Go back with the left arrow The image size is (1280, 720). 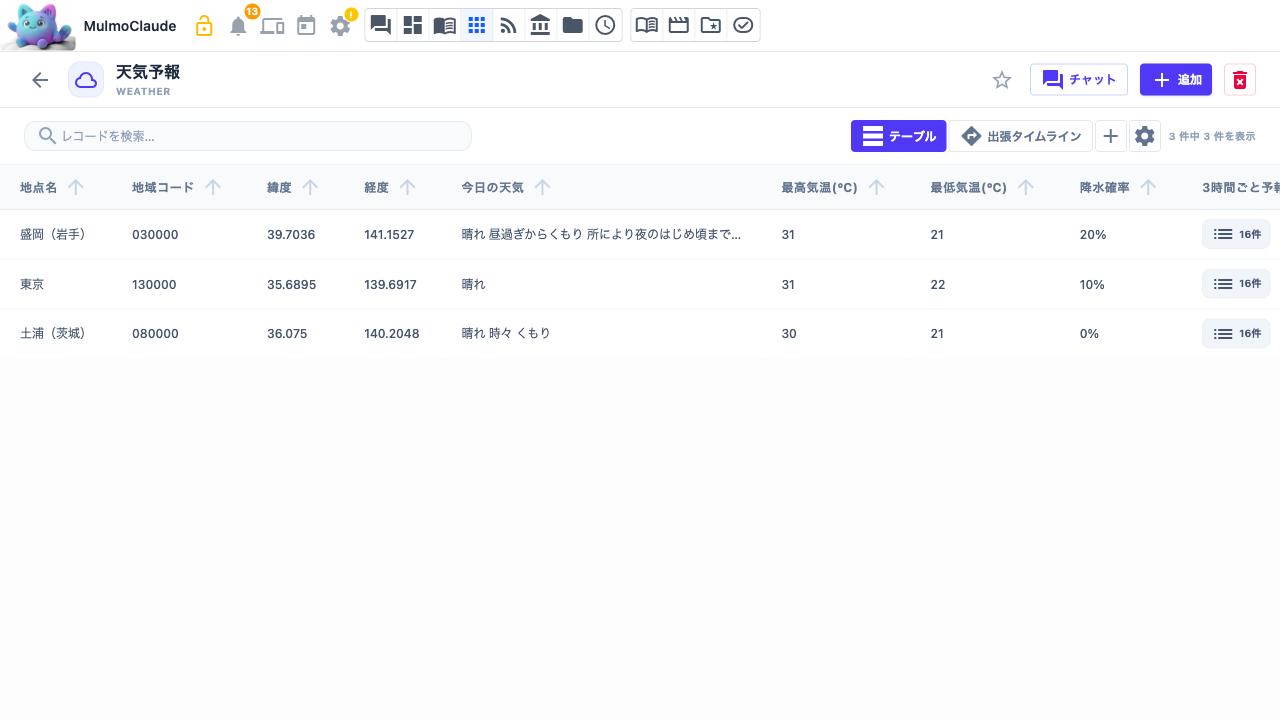[x=40, y=80]
